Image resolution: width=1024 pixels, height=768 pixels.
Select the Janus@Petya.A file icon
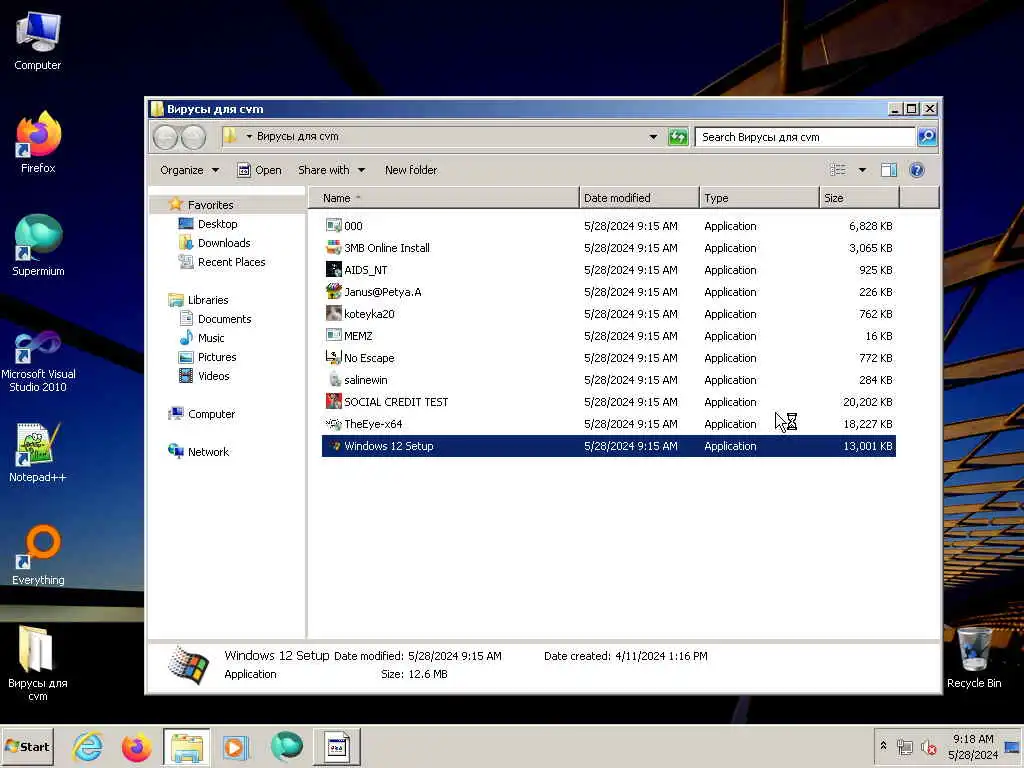334,292
